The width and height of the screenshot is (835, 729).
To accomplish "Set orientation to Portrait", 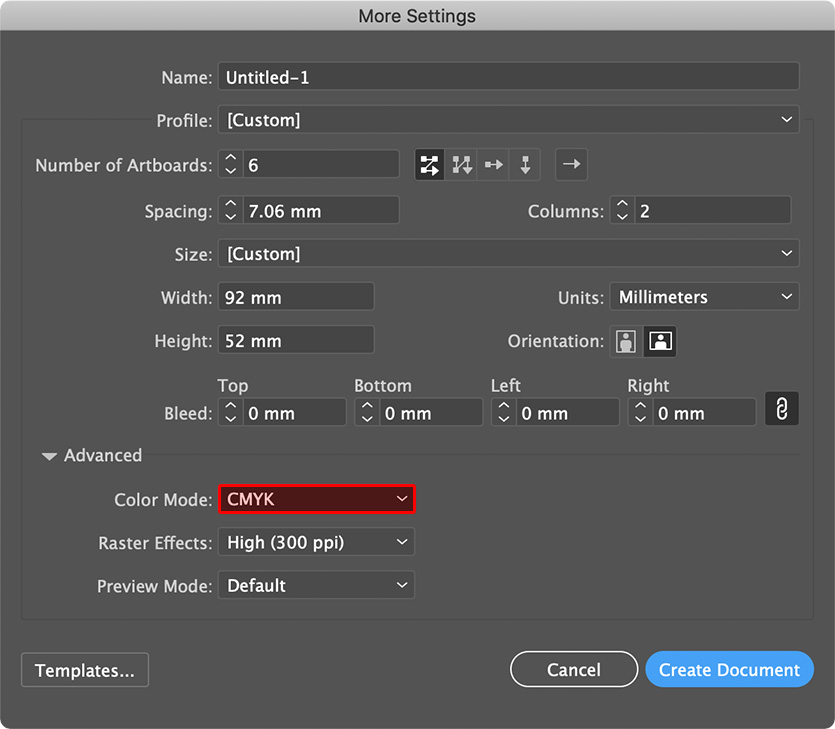I will coord(627,341).
